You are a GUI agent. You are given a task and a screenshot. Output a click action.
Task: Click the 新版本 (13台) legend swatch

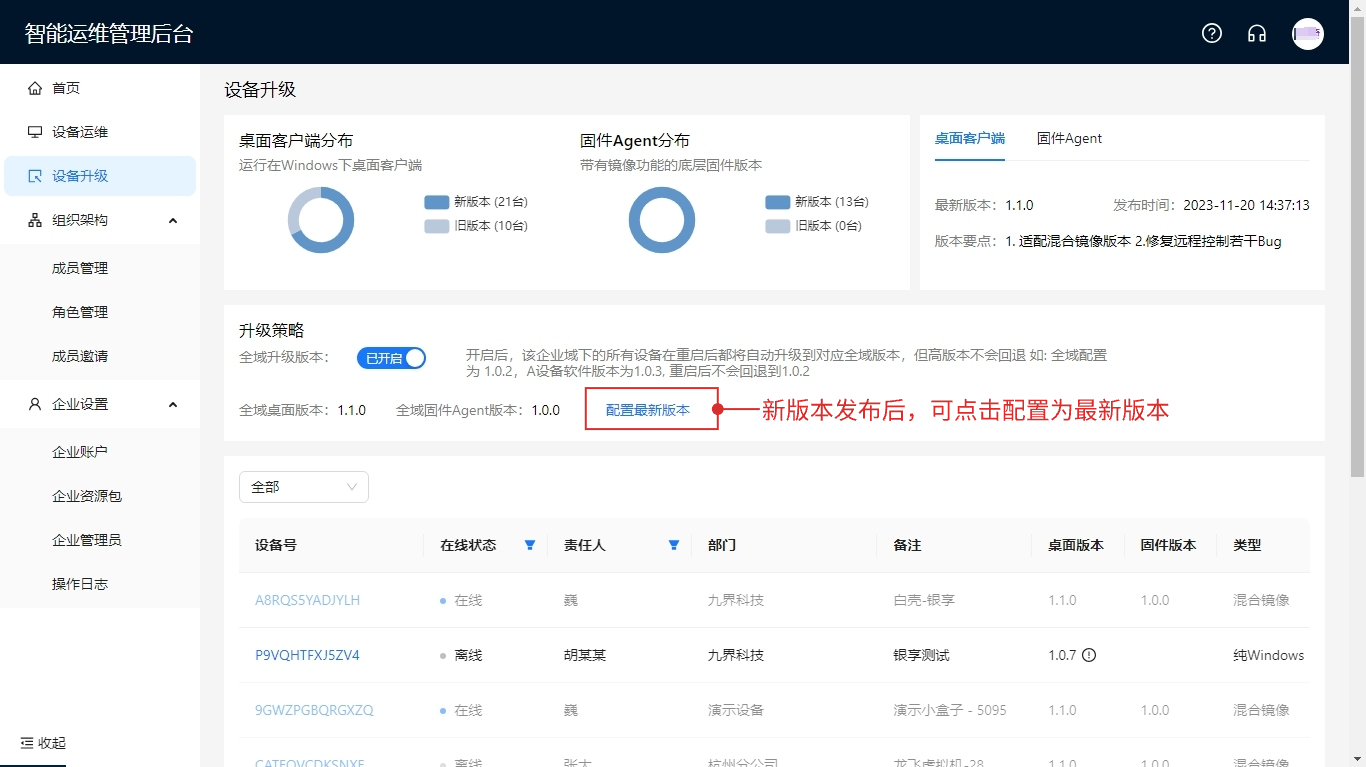tap(778, 202)
